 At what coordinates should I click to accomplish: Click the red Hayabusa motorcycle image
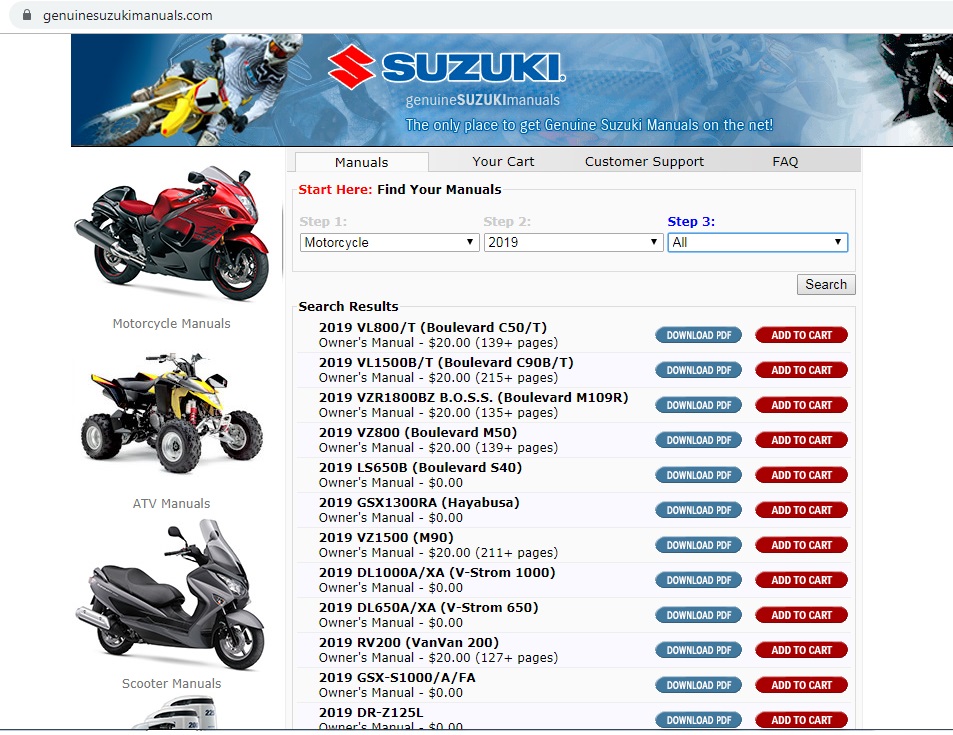tap(171, 233)
